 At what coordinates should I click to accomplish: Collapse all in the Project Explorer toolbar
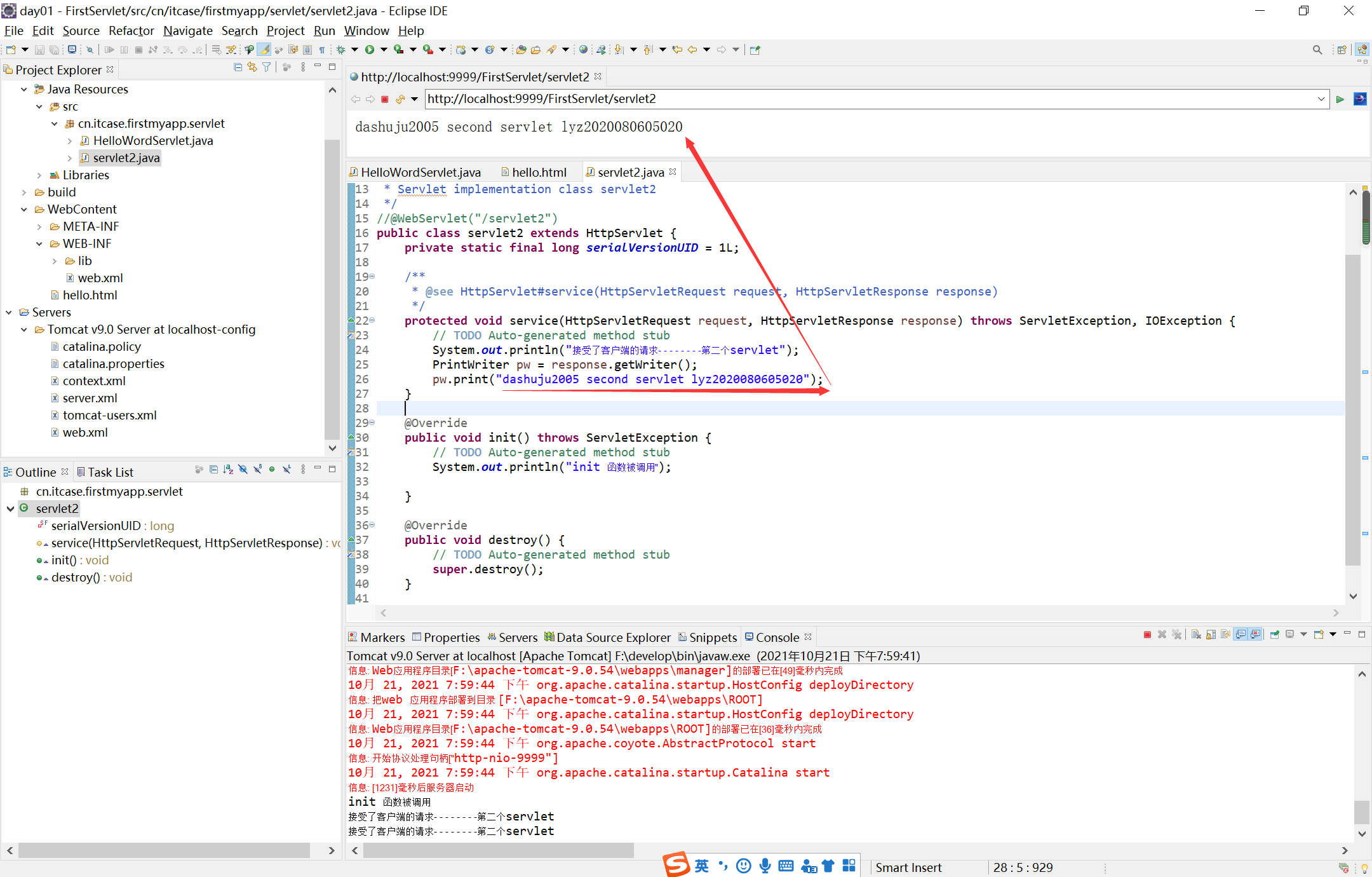click(238, 67)
